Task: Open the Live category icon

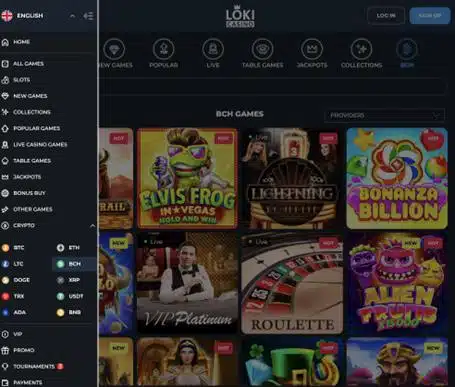Action: pyautogui.click(x=213, y=49)
